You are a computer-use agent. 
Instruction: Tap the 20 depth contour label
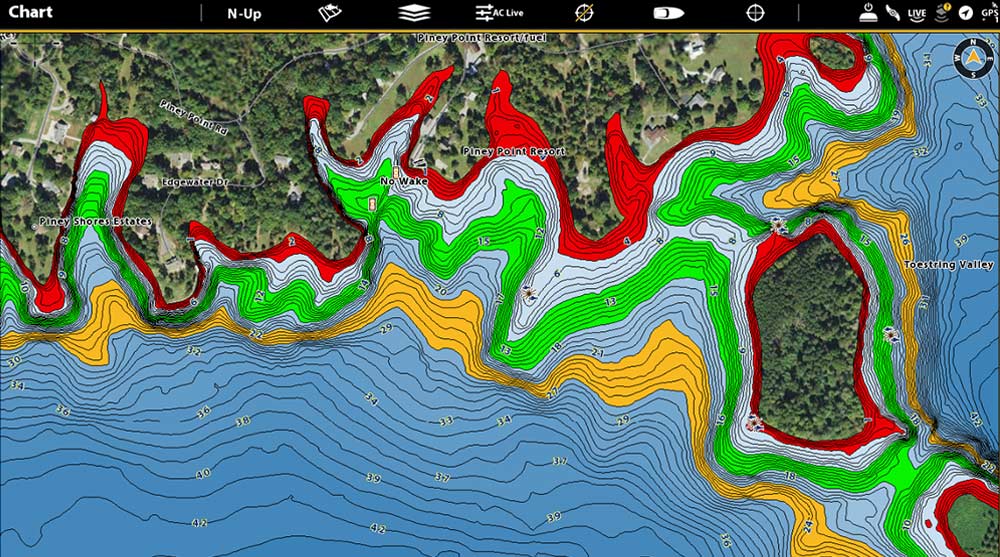click(440, 290)
